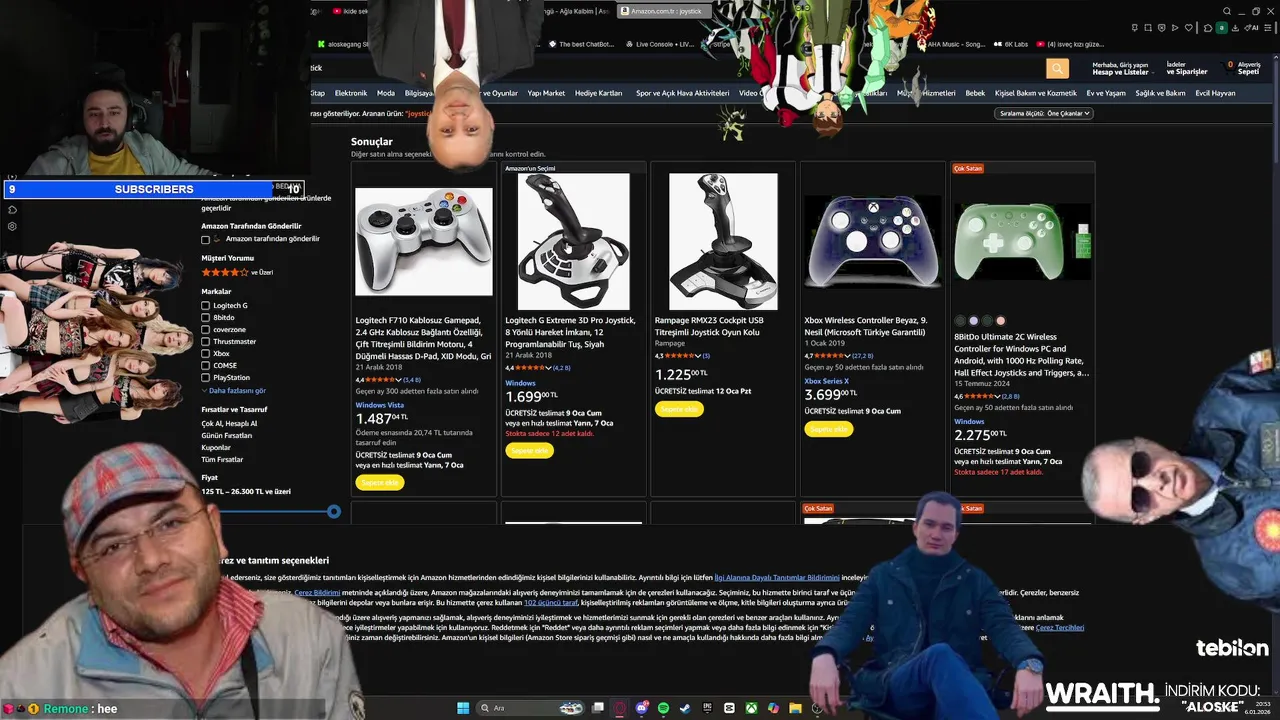This screenshot has height=720, width=1280.
Task: Open Task View on the taskbar
Action: tap(598, 708)
